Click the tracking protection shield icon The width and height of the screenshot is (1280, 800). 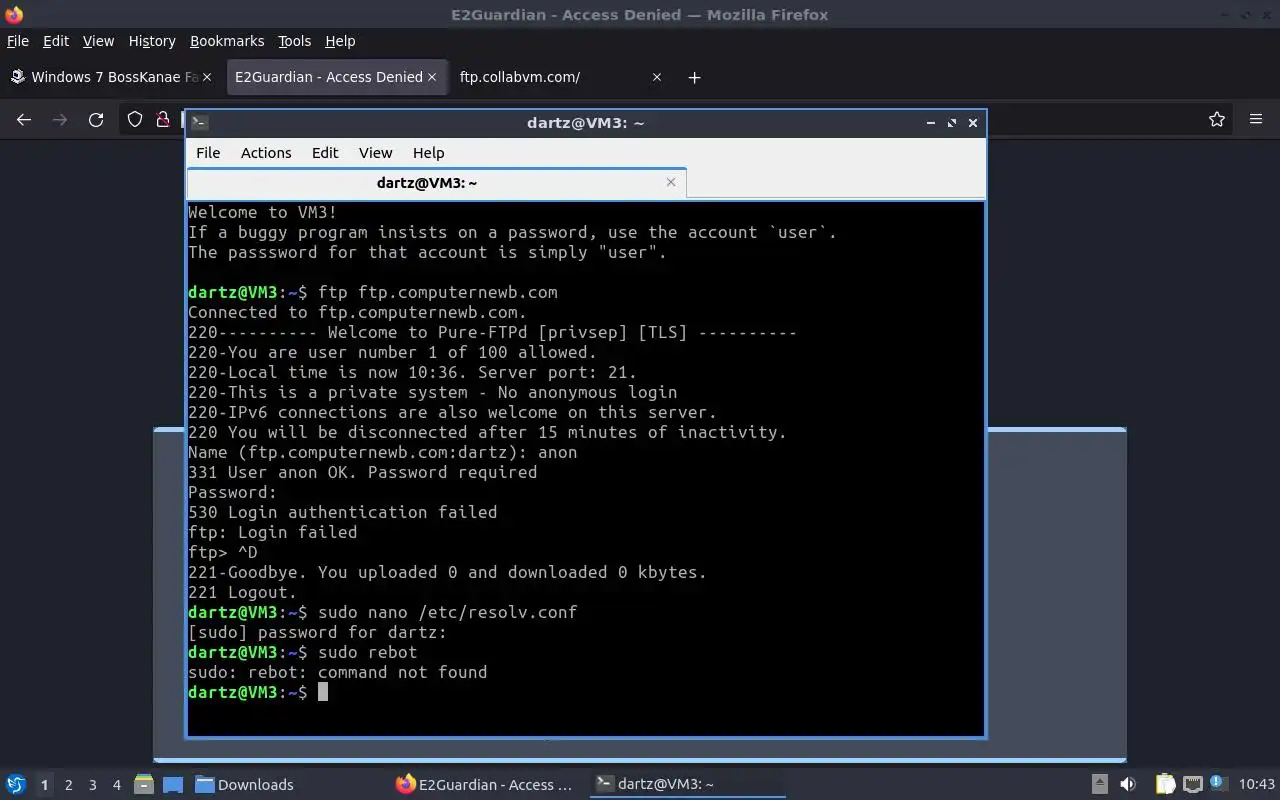135,119
